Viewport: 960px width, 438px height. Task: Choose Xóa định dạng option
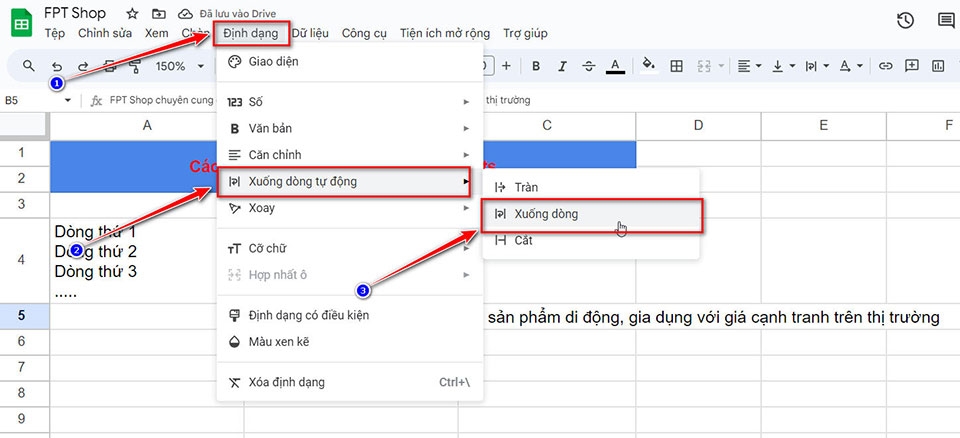(350, 382)
